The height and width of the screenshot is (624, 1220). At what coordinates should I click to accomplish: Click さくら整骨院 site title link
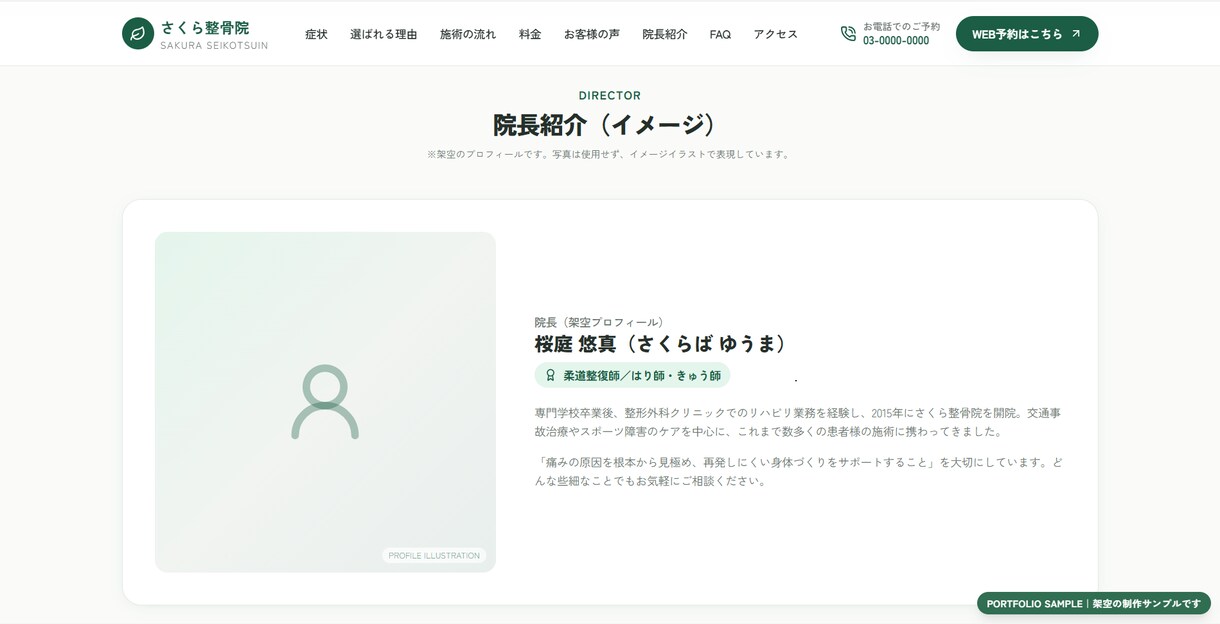205,28
